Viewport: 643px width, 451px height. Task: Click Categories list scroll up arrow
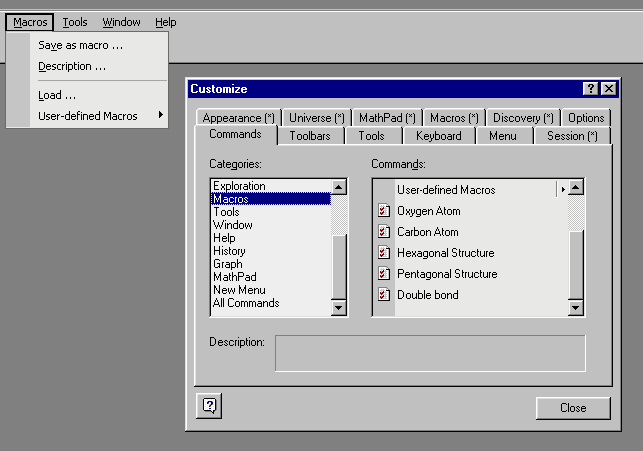point(339,187)
